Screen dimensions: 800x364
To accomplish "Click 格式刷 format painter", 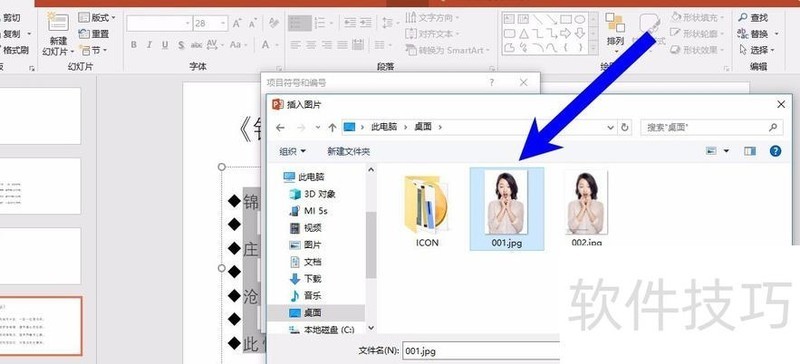I will coord(15,51).
